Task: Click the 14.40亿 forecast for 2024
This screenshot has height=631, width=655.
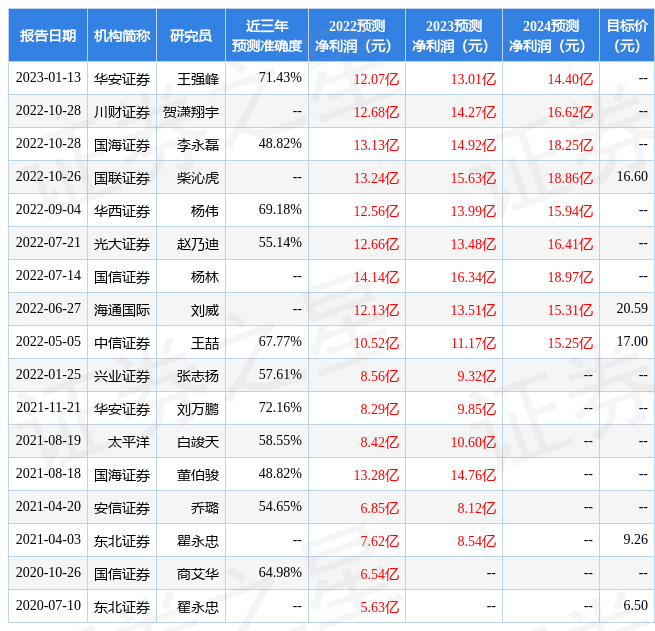Action: [x=570, y=79]
